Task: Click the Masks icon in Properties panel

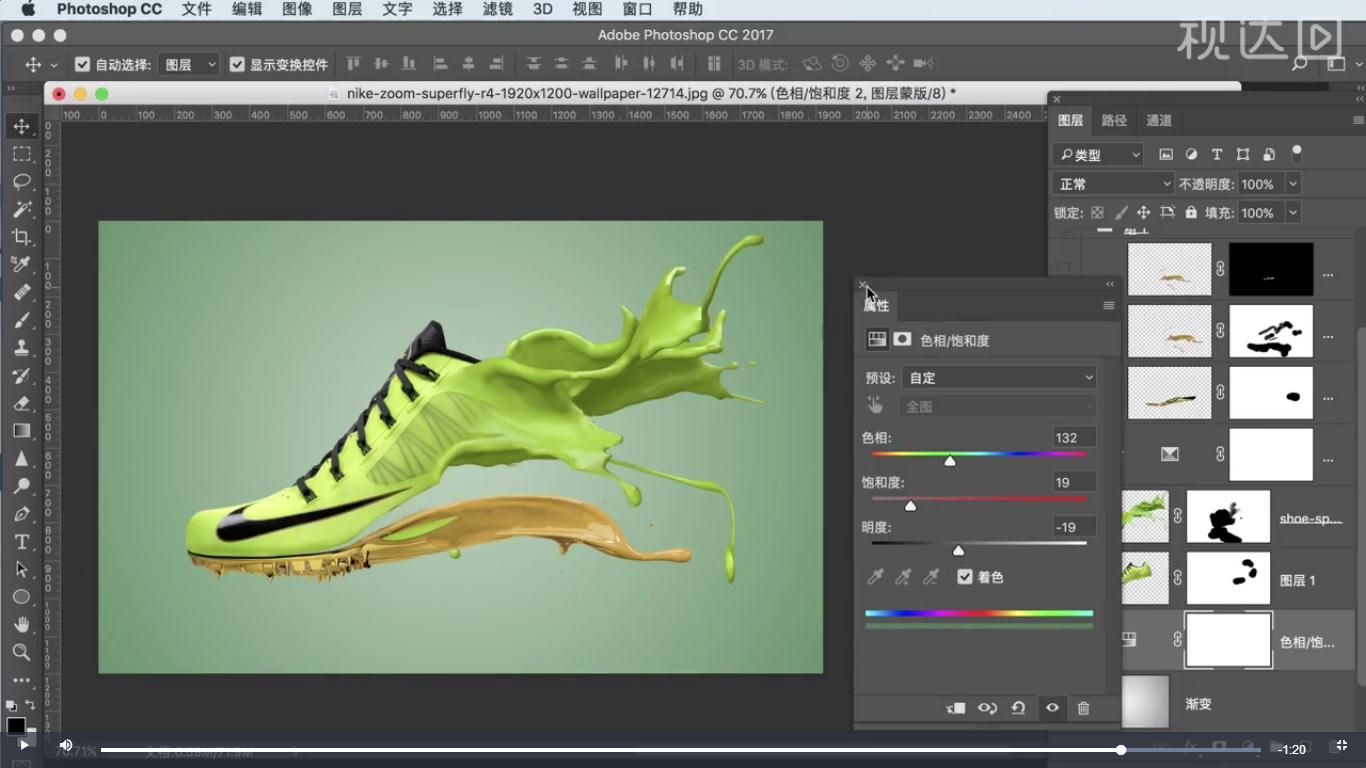Action: click(x=902, y=340)
